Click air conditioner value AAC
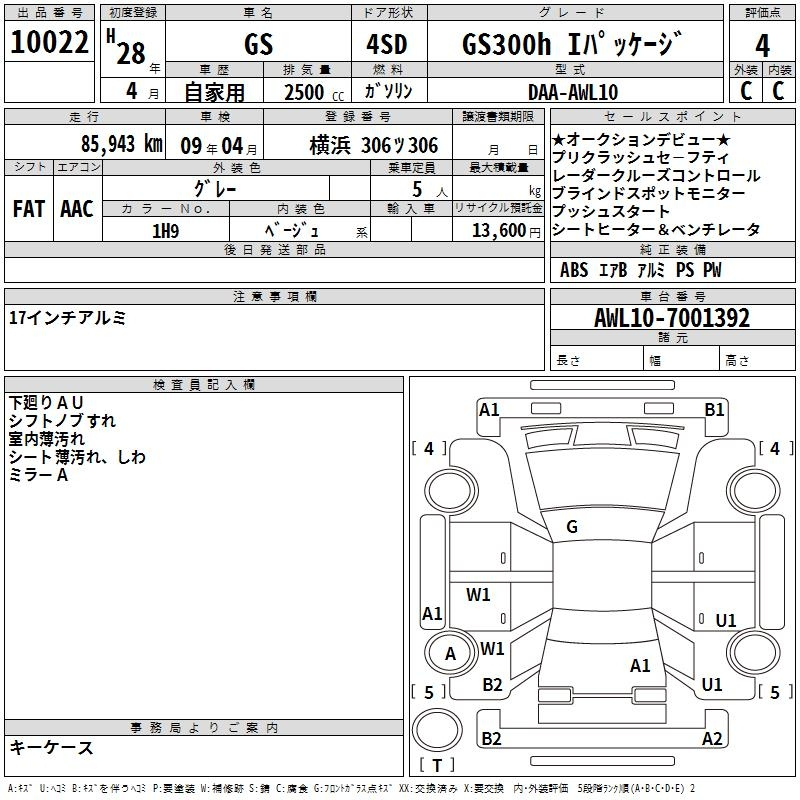 (x=77, y=209)
